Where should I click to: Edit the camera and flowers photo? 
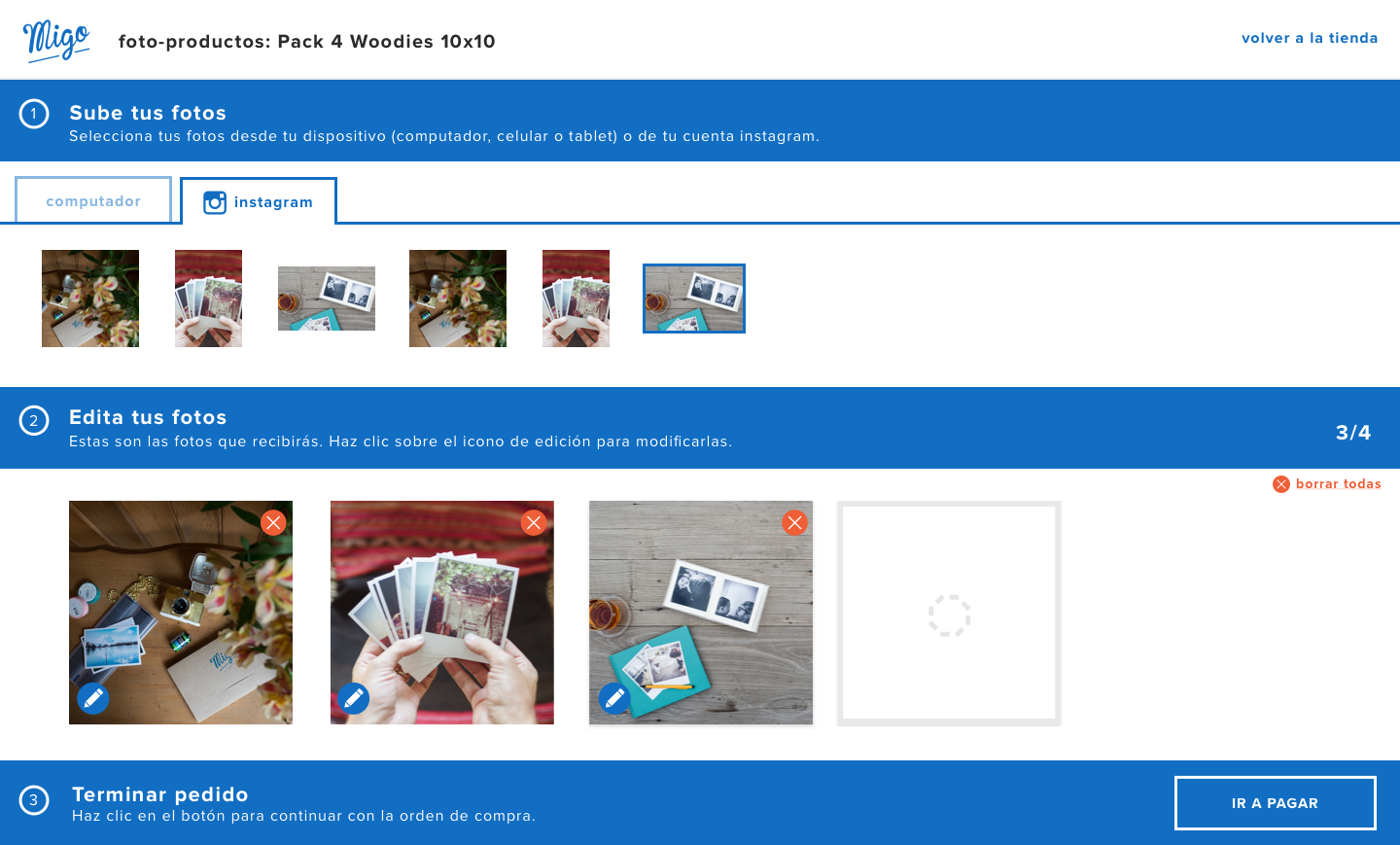click(93, 698)
